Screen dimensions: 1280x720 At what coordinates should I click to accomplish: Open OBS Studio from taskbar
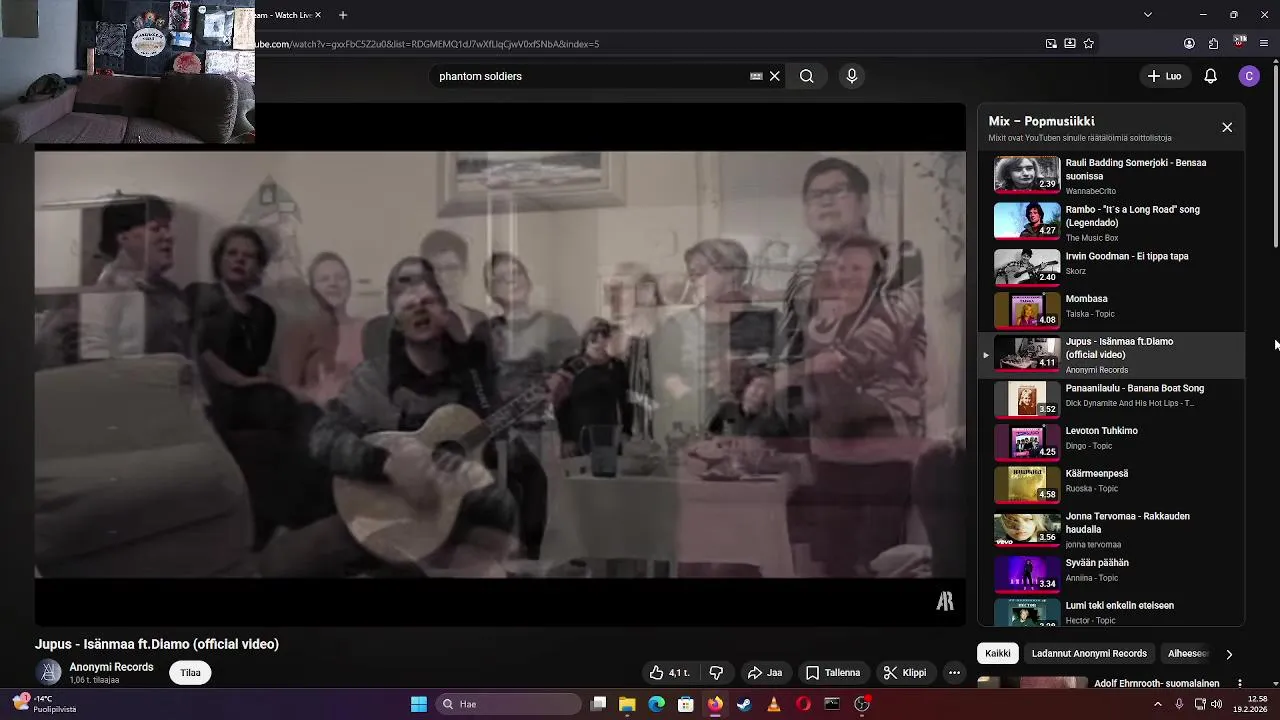tap(862, 704)
